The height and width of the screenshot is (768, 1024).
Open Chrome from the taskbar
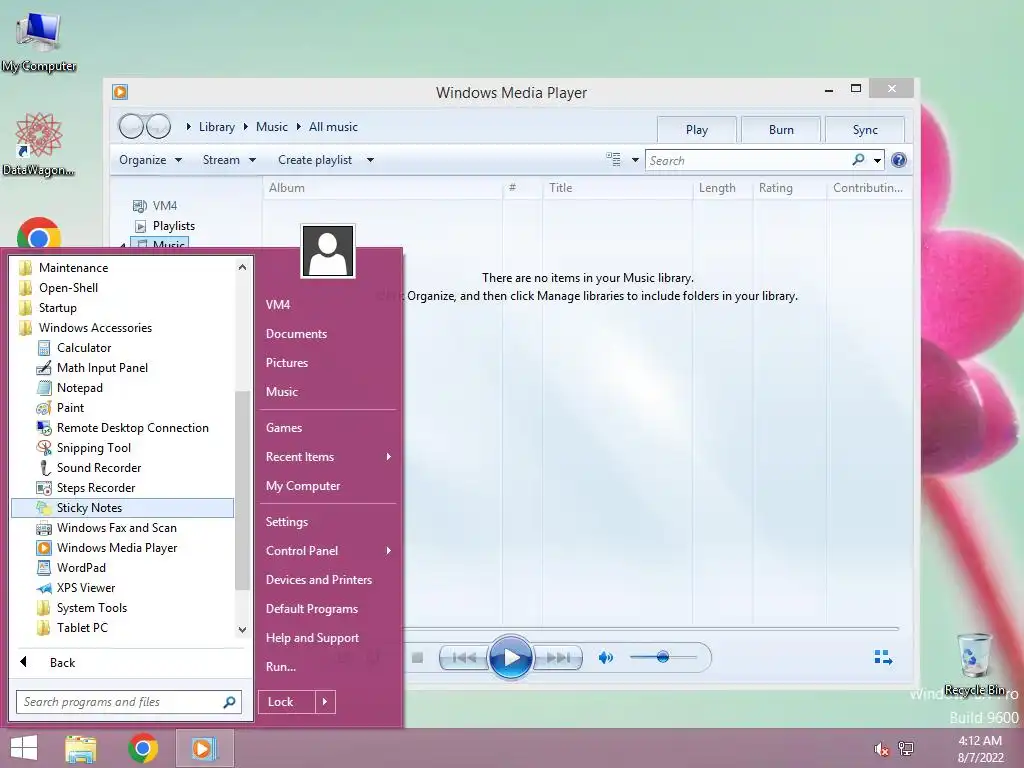point(143,748)
